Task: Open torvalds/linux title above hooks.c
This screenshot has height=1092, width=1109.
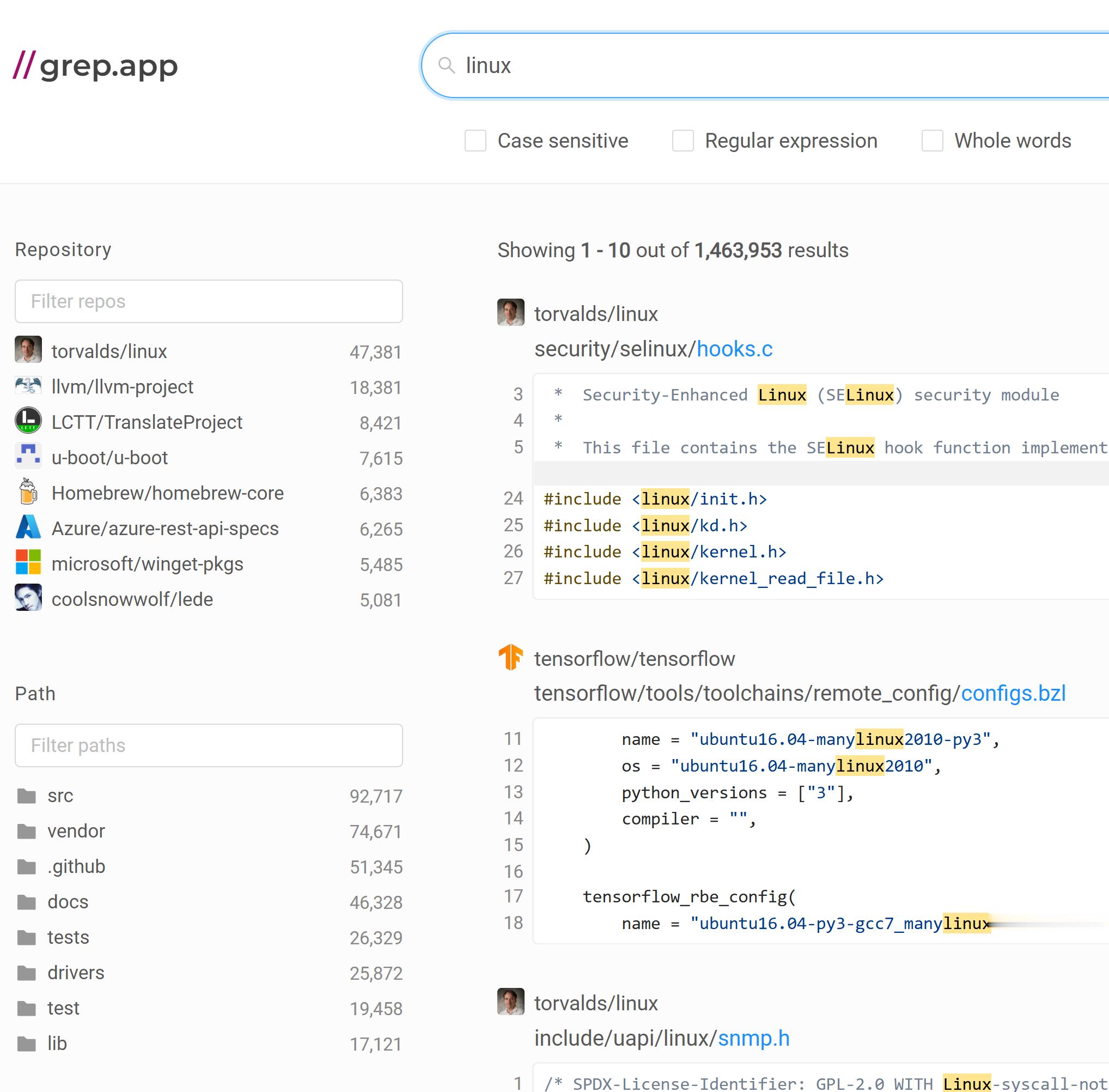Action: pos(596,314)
